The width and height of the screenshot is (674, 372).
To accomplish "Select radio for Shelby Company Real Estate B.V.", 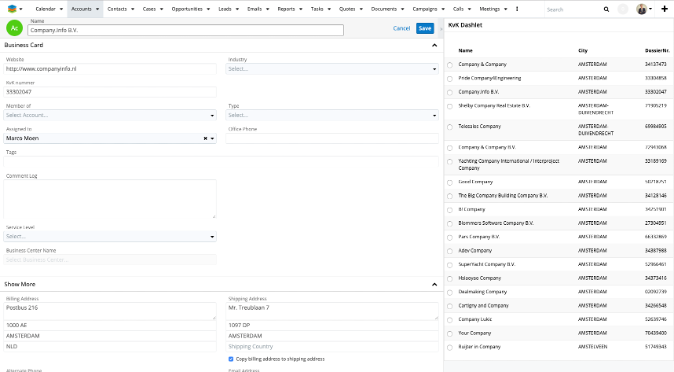I will point(450,106).
